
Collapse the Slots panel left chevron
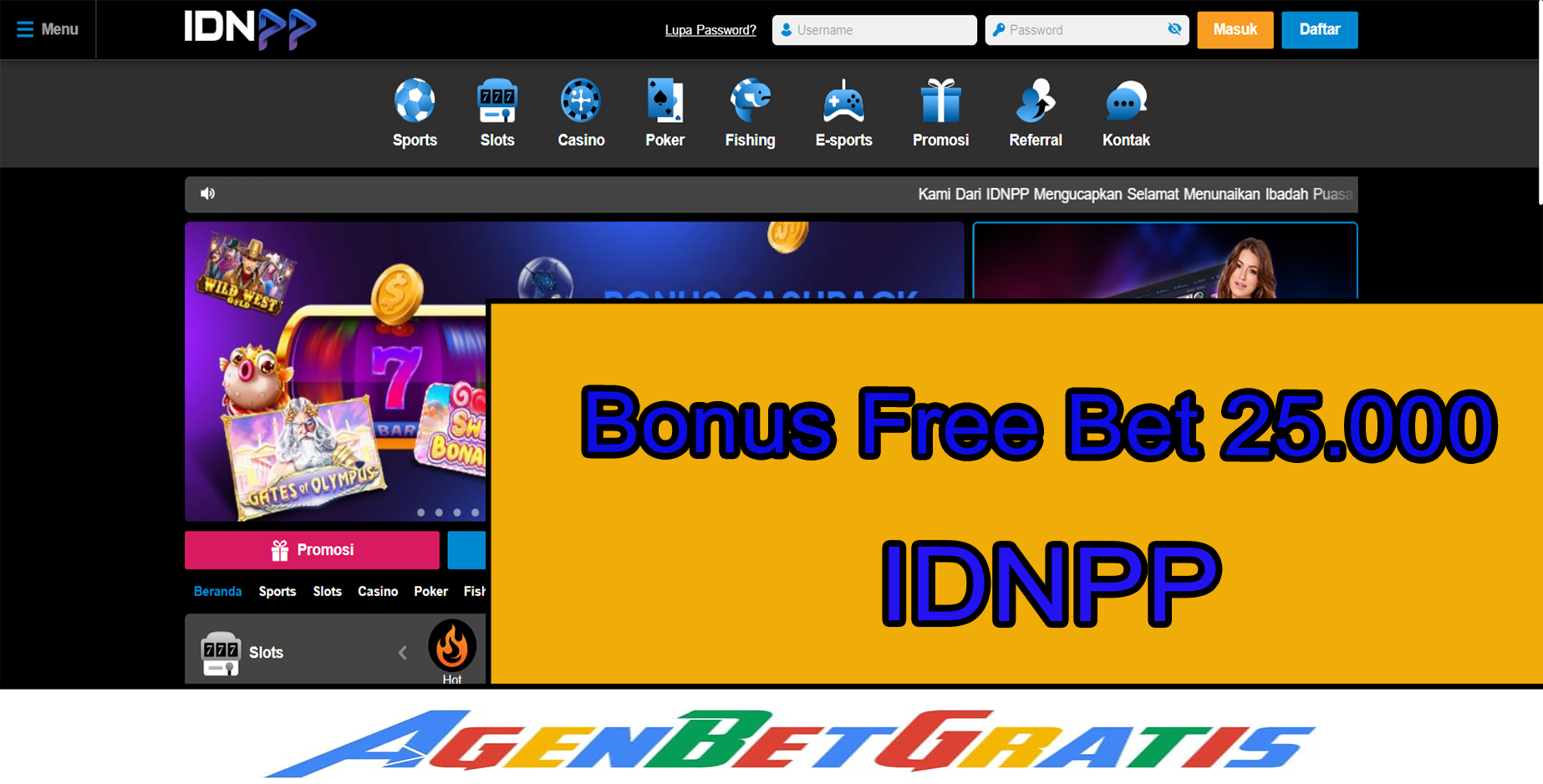click(x=403, y=653)
